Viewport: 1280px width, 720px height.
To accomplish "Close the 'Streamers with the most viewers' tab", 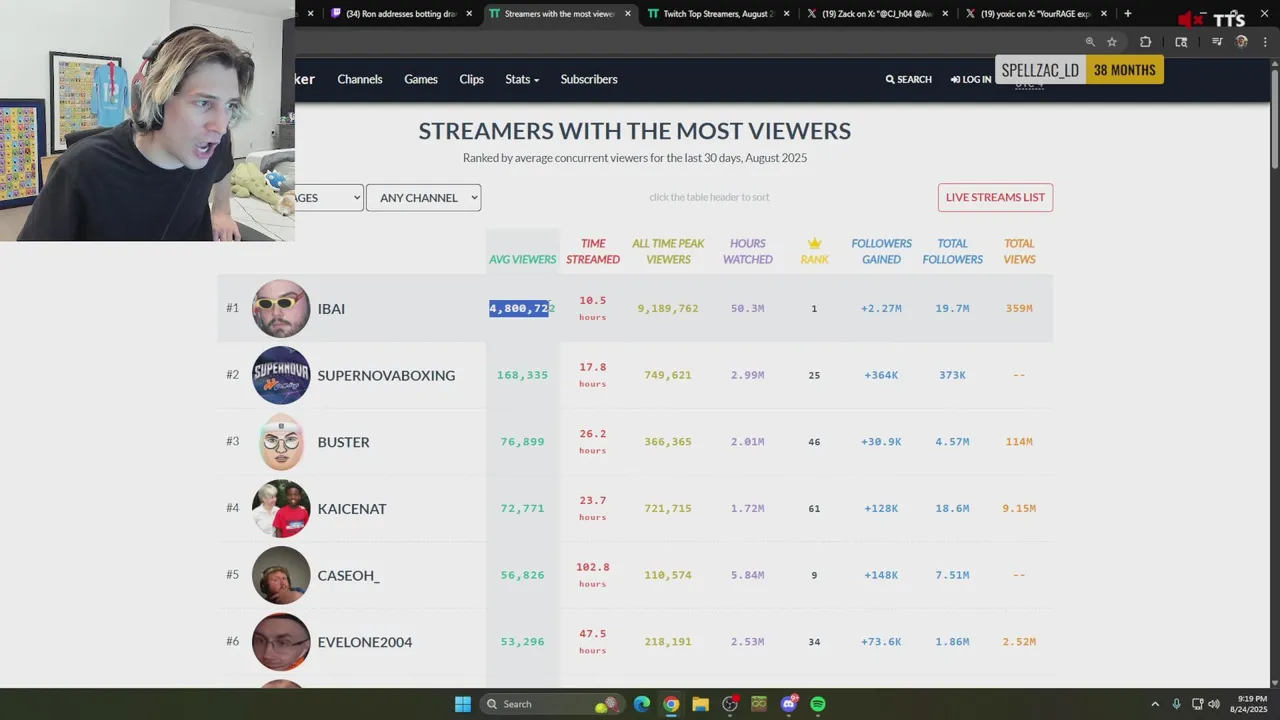I will pyautogui.click(x=628, y=14).
